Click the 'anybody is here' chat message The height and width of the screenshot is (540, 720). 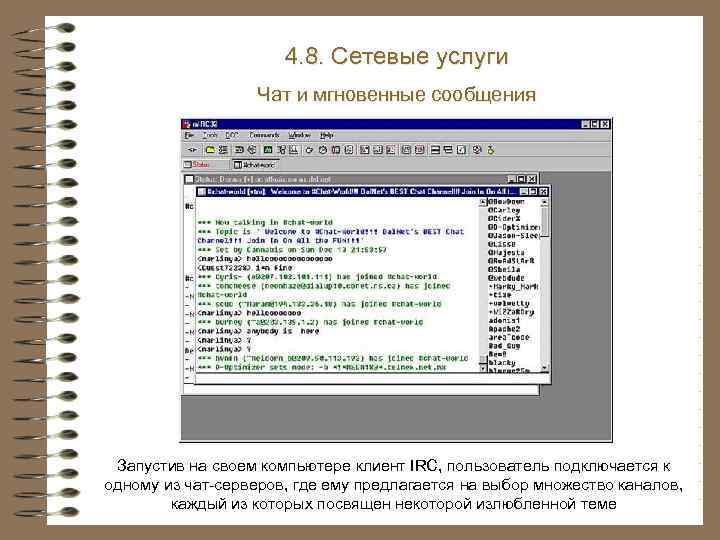(x=258, y=331)
